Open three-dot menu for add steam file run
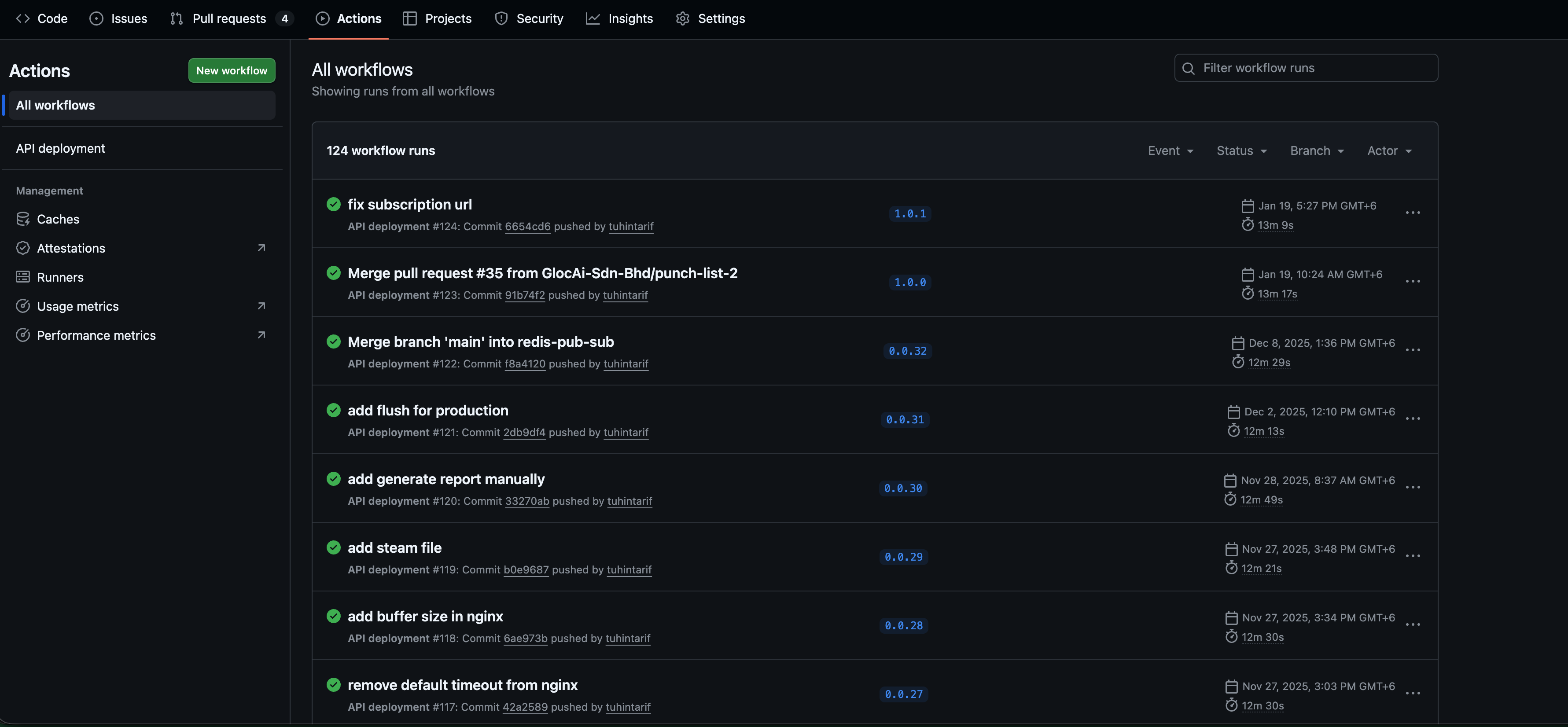1568x727 pixels. click(x=1412, y=556)
